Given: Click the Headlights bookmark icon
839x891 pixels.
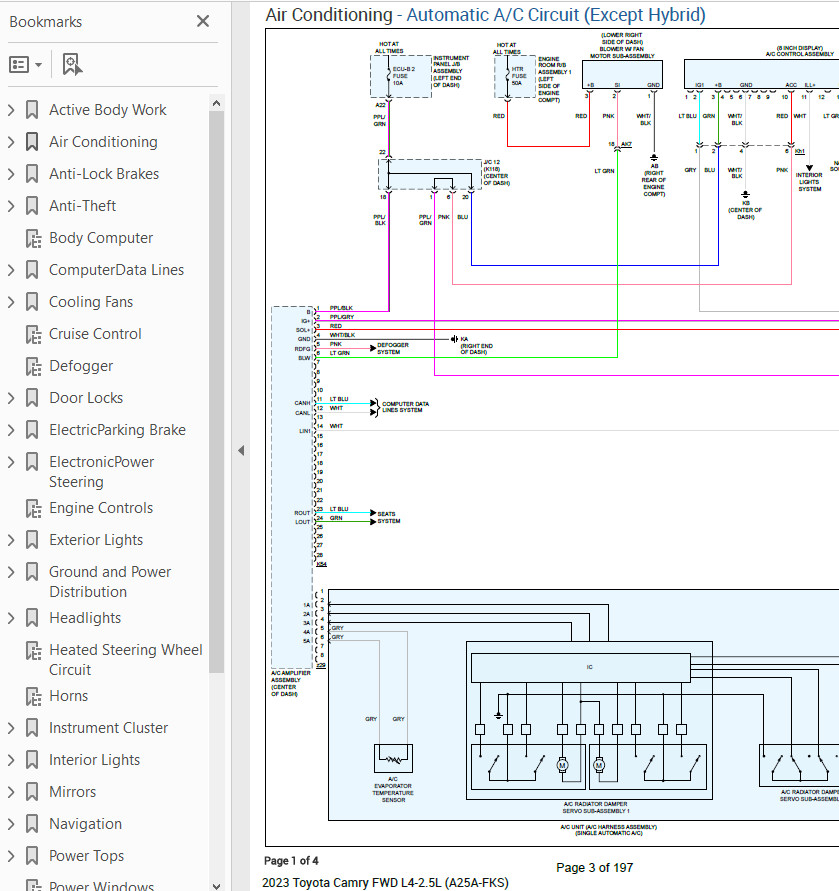Looking at the screenshot, I should (x=32, y=618).
